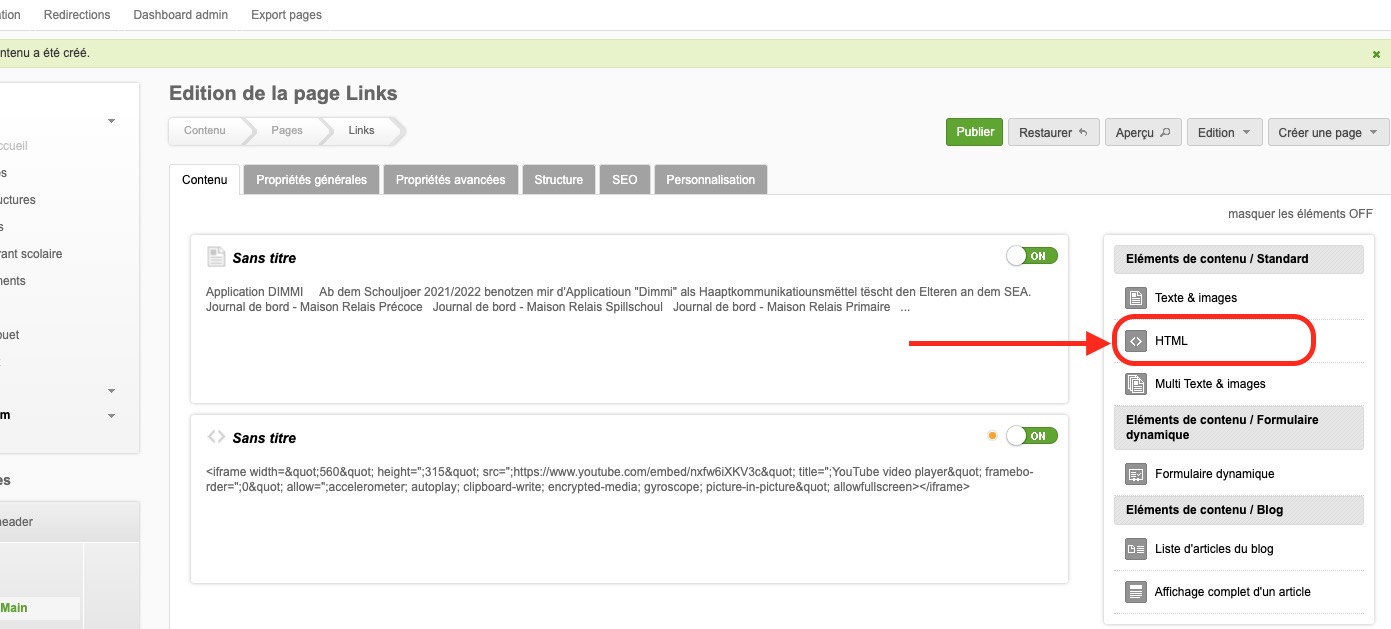Click the Eléments de contenu / Blog heading
This screenshot has width=1391, height=629.
tap(1239, 509)
